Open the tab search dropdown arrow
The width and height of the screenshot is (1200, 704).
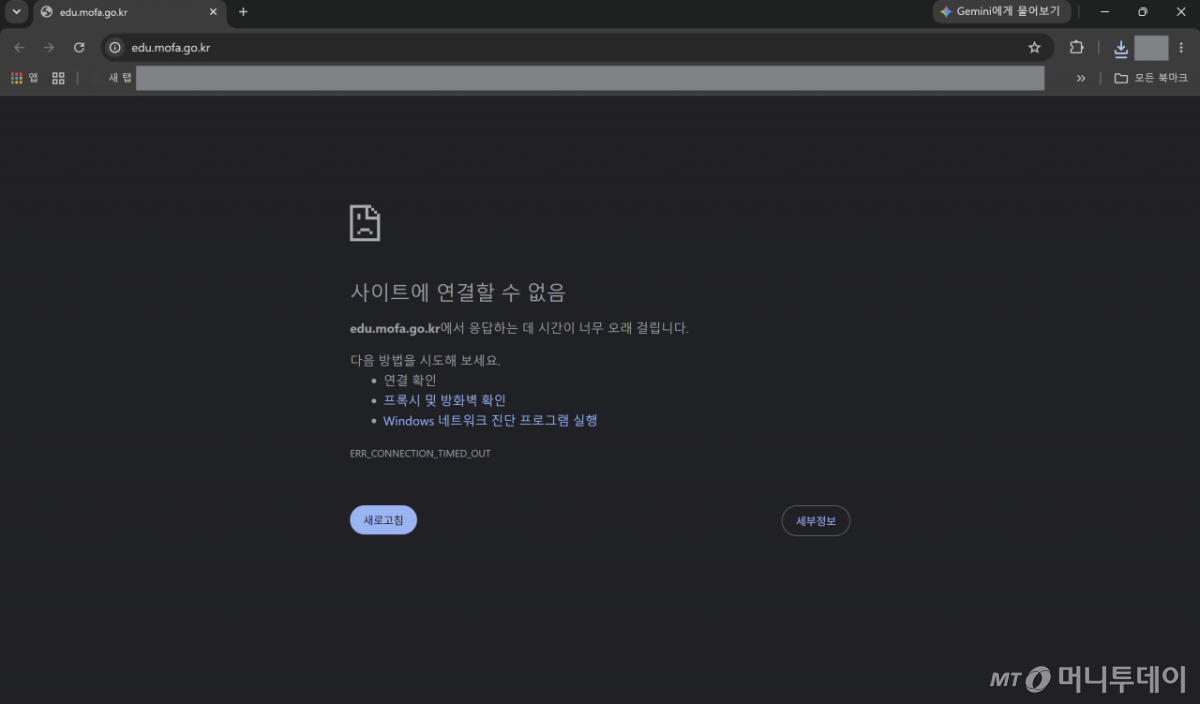(x=15, y=12)
